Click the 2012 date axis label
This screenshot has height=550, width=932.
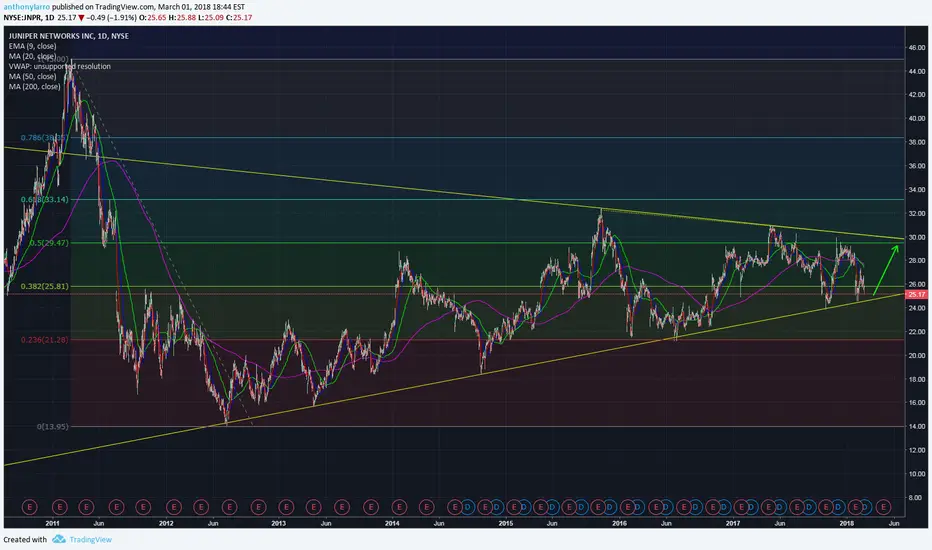tap(166, 523)
